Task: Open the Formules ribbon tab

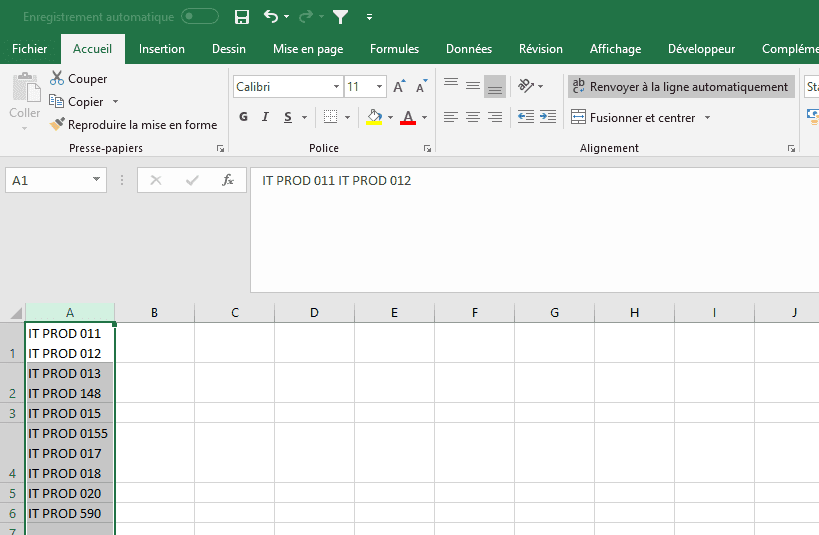Action: point(394,49)
